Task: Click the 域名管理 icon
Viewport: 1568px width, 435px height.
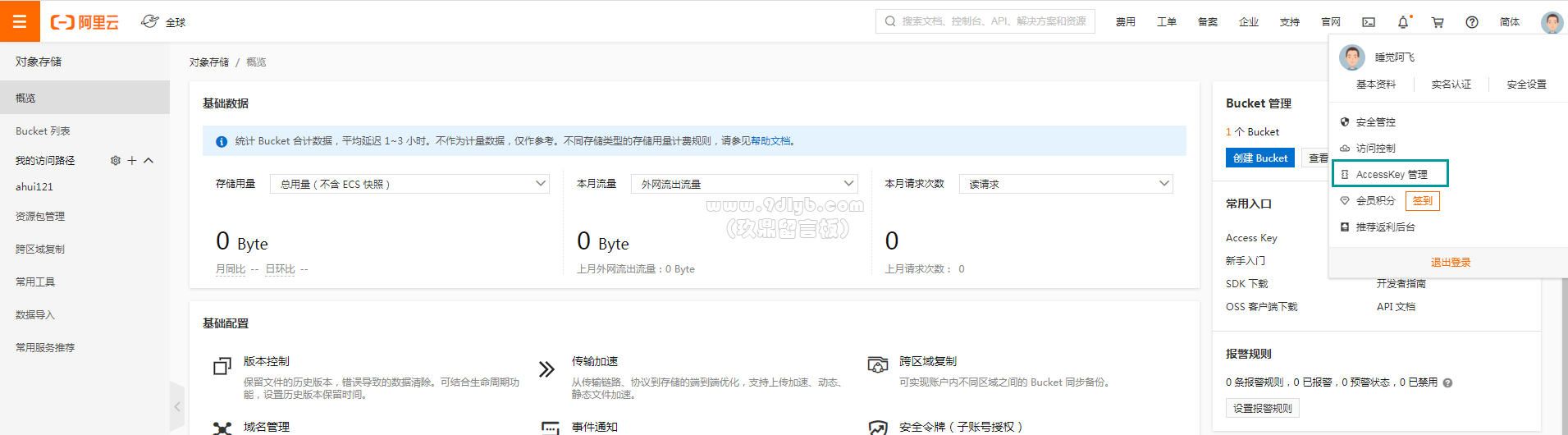Action: click(x=222, y=428)
